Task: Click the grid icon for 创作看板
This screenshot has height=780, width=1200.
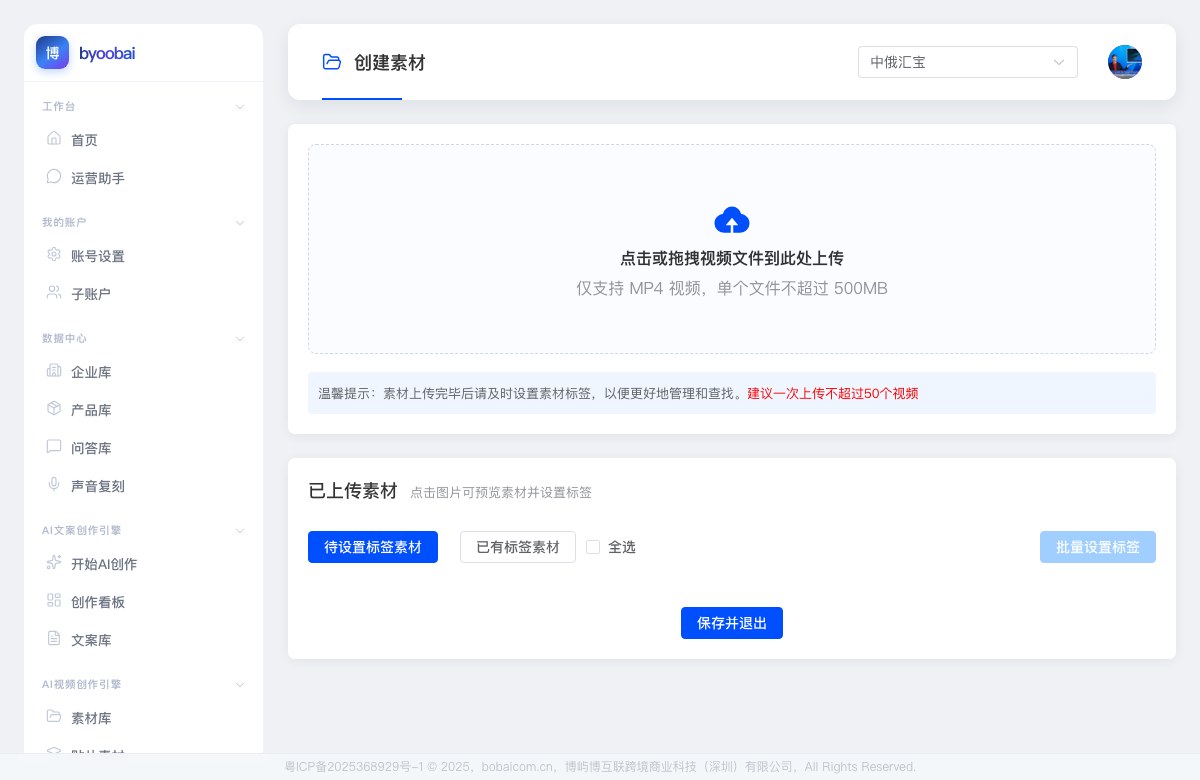Action: 54,600
